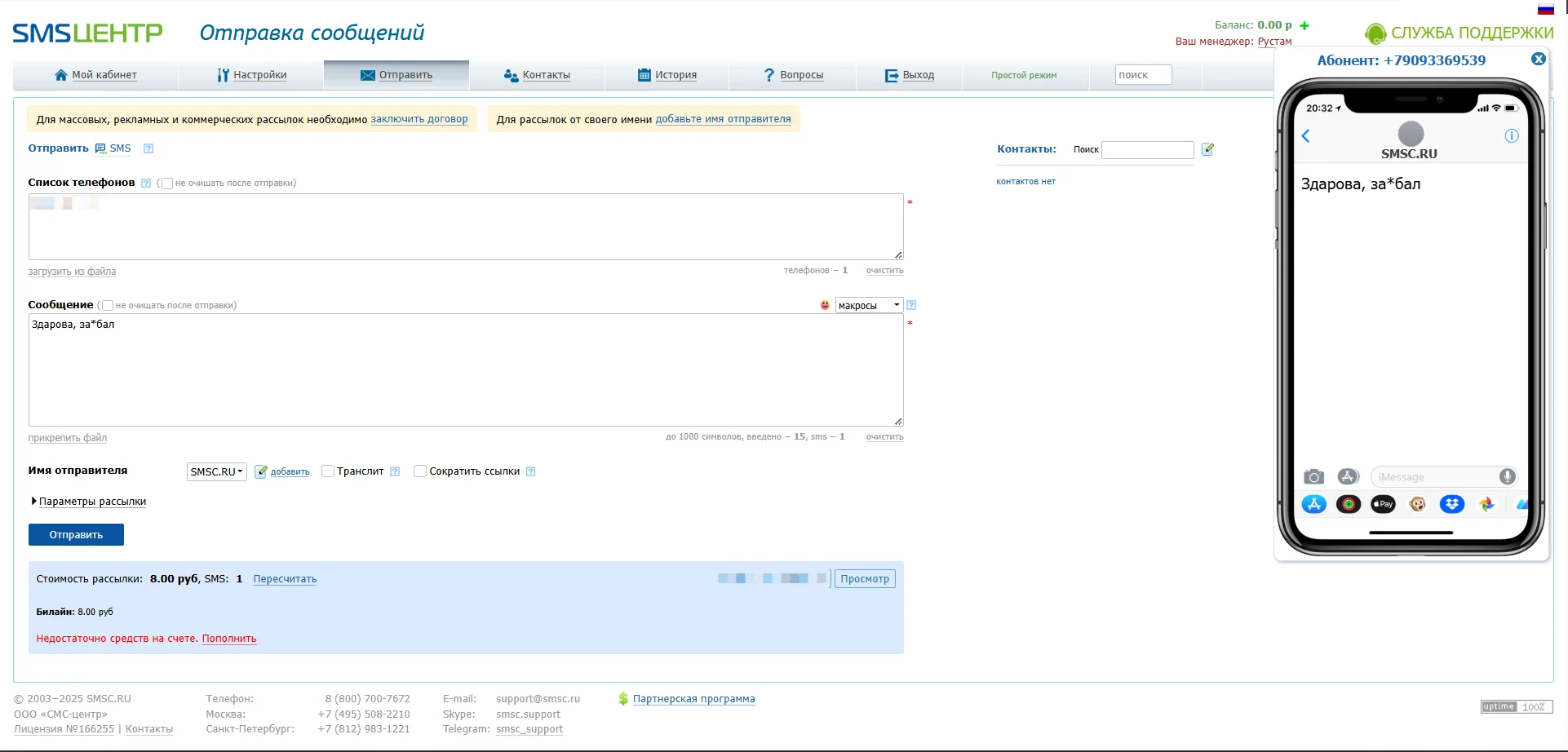
Task: Click прикрепить файл link
Action: point(68,438)
